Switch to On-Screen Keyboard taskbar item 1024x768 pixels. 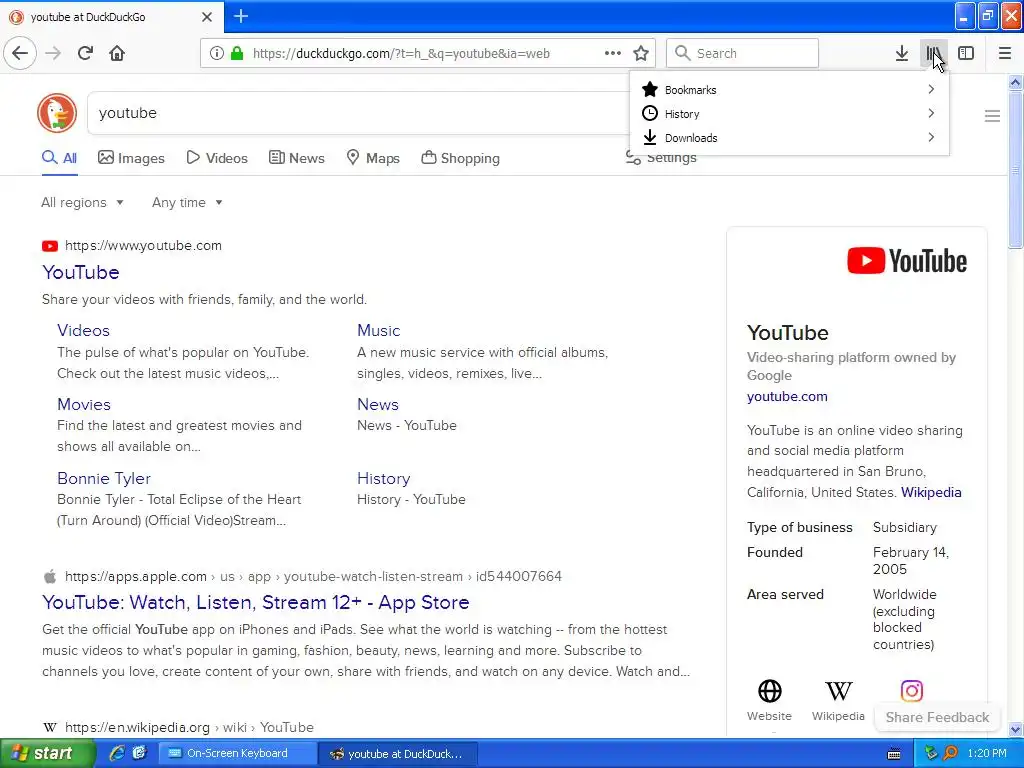point(238,753)
